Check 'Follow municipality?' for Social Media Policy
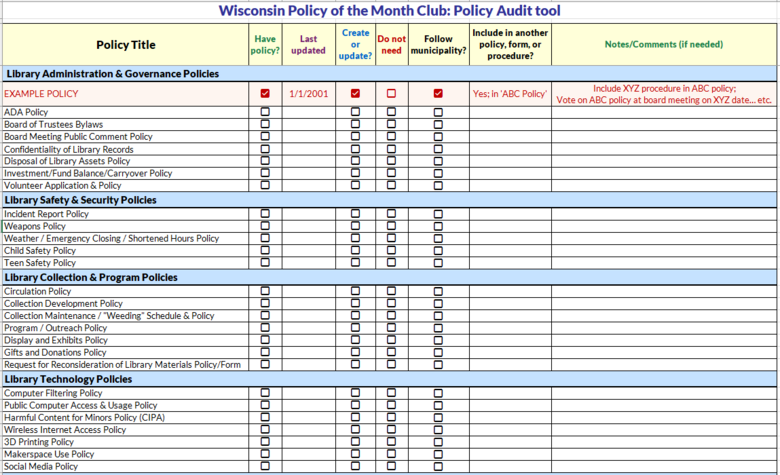Screen dimensions: 780x475 click(438, 466)
